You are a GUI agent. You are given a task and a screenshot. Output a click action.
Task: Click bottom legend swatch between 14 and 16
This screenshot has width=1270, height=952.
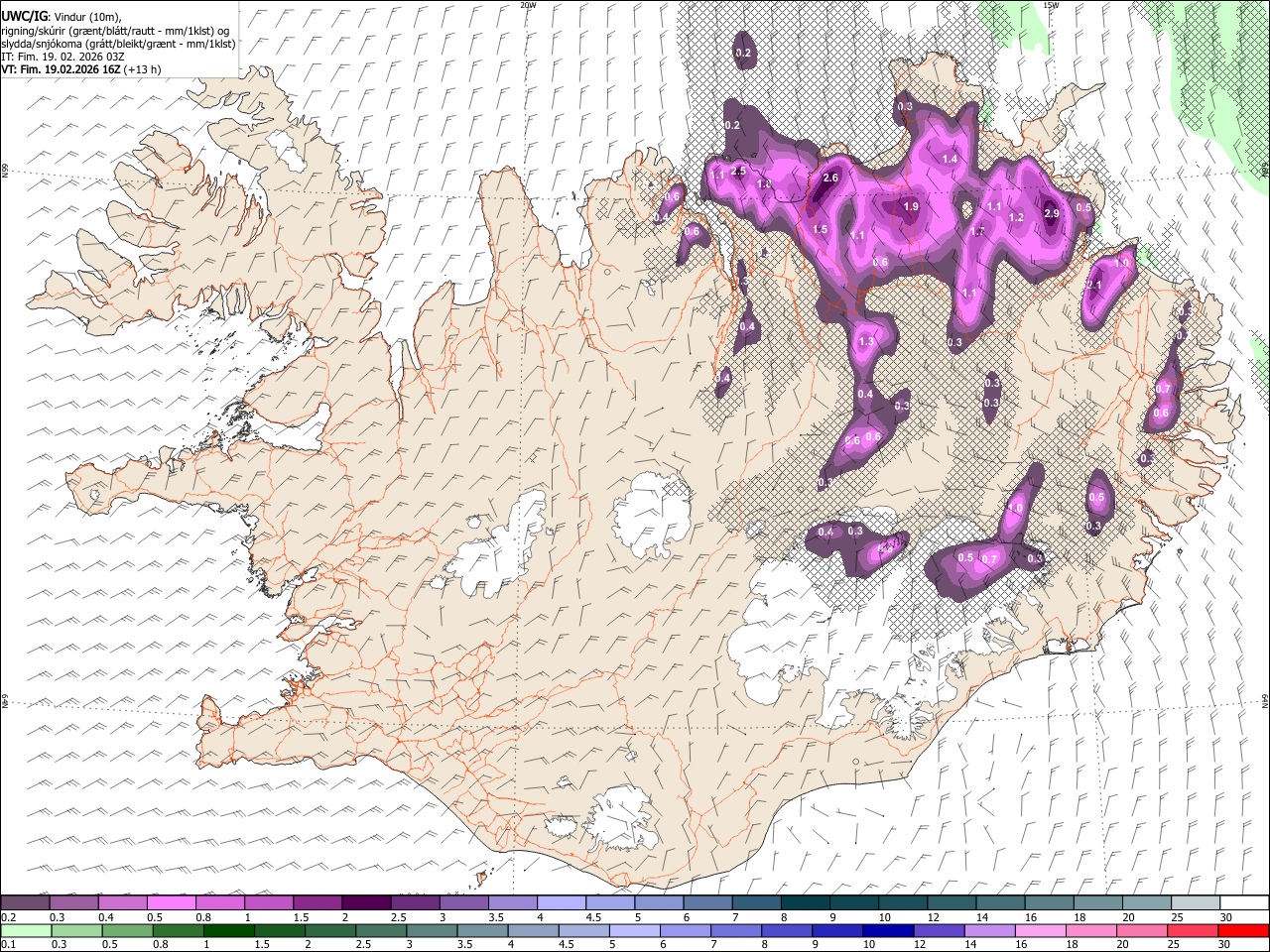(989, 931)
